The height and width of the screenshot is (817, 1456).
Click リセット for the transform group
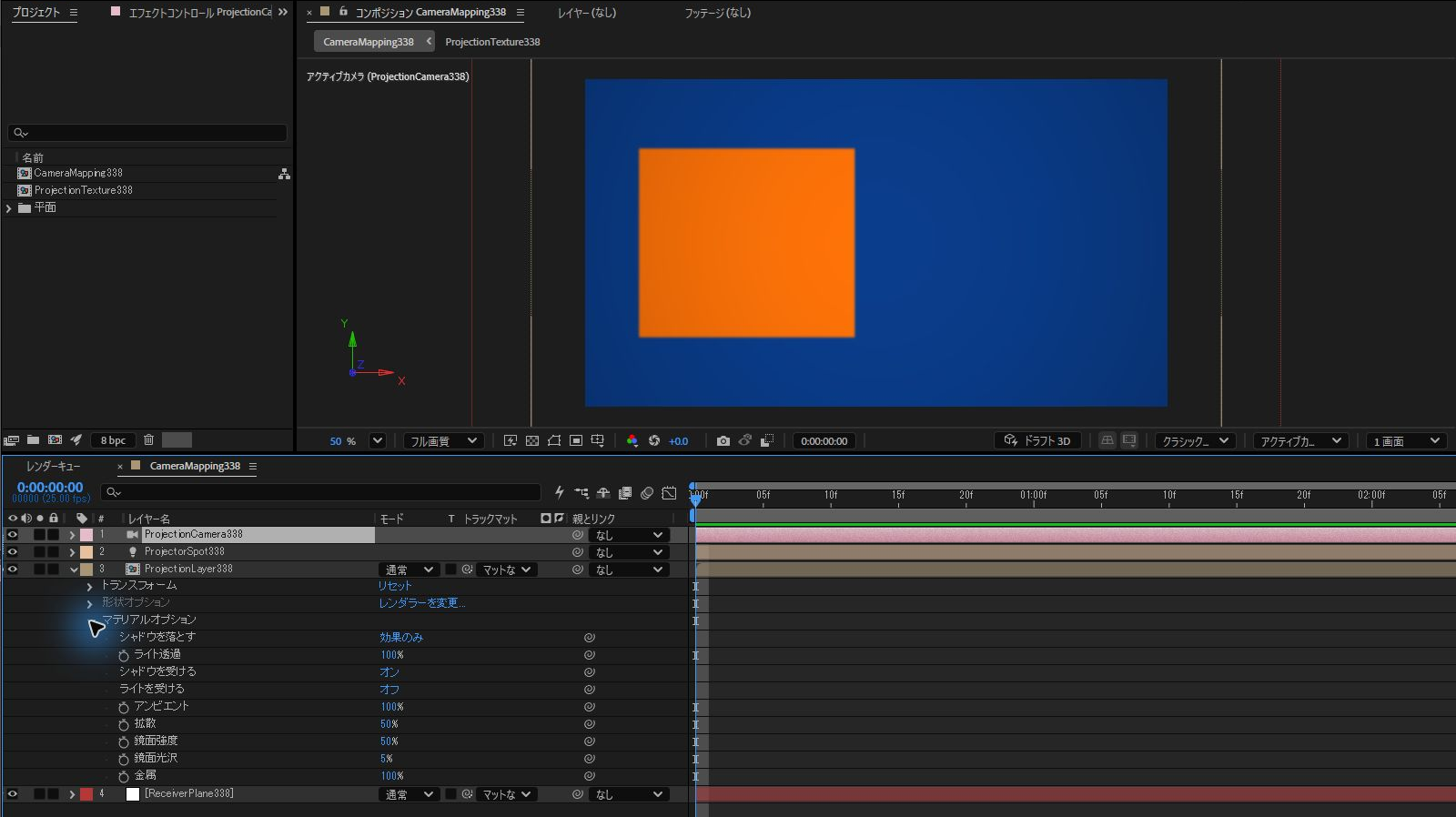(x=395, y=586)
